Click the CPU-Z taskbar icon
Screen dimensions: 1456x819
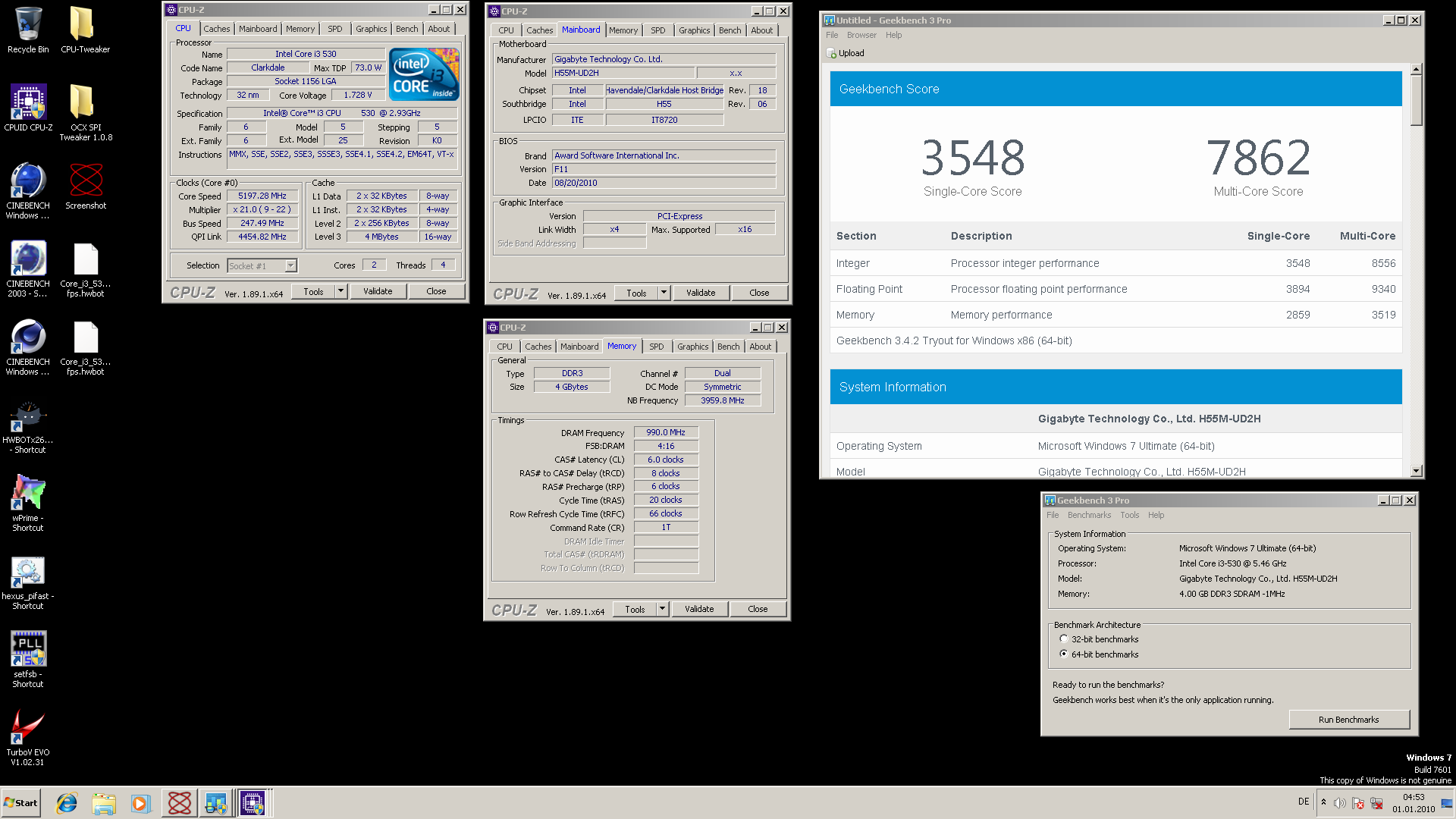point(253,803)
